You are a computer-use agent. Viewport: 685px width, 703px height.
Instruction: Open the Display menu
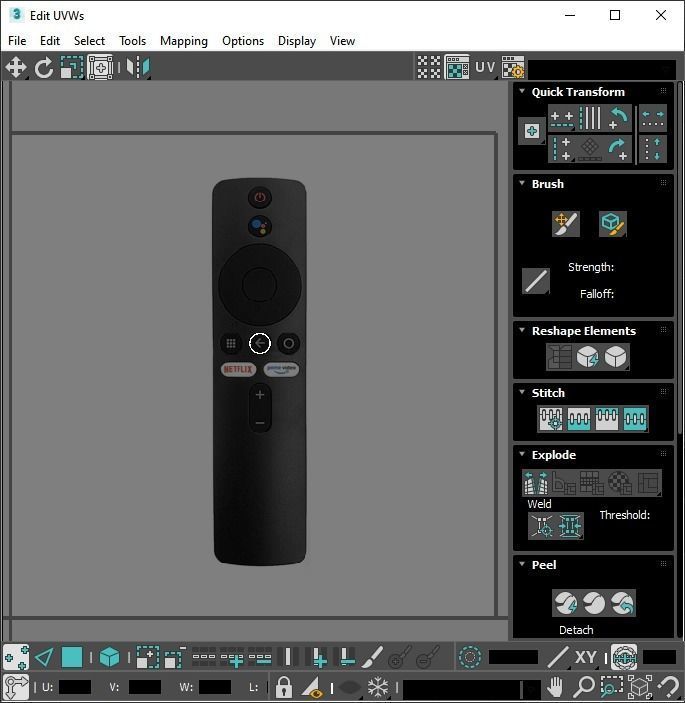click(297, 41)
